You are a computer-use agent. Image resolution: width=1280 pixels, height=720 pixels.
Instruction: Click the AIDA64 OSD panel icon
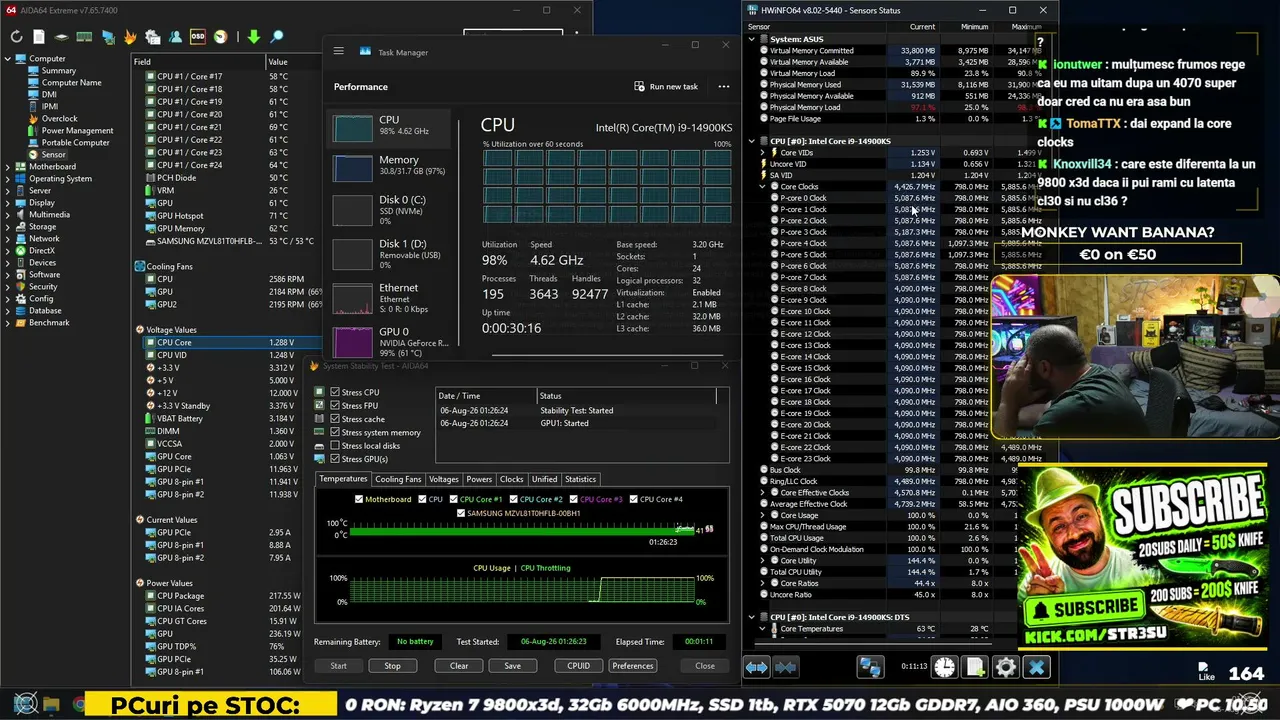point(198,37)
